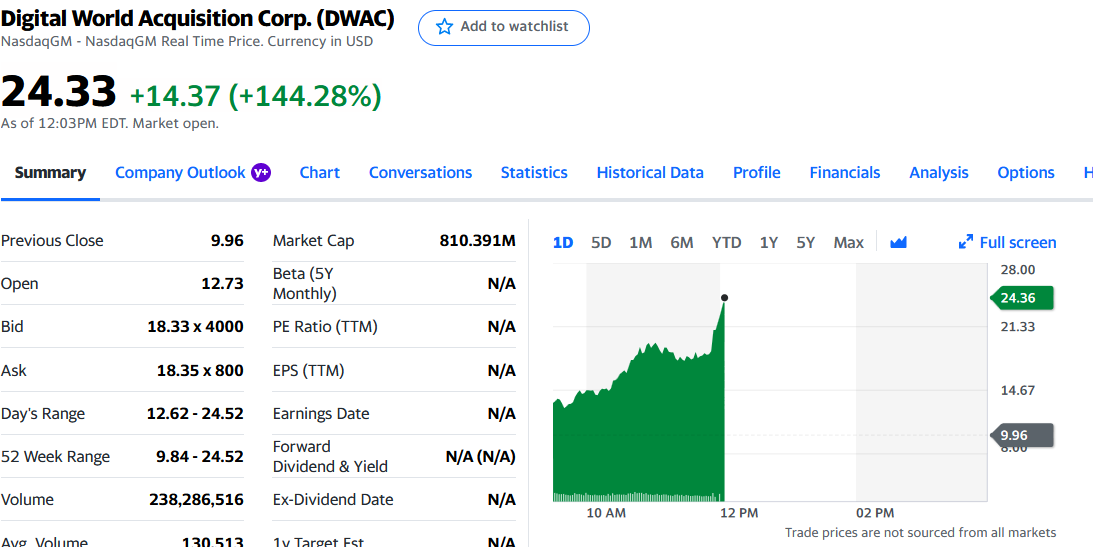Click the PE Ratio (TTM) label
The image size is (1093, 547).
coord(325,327)
